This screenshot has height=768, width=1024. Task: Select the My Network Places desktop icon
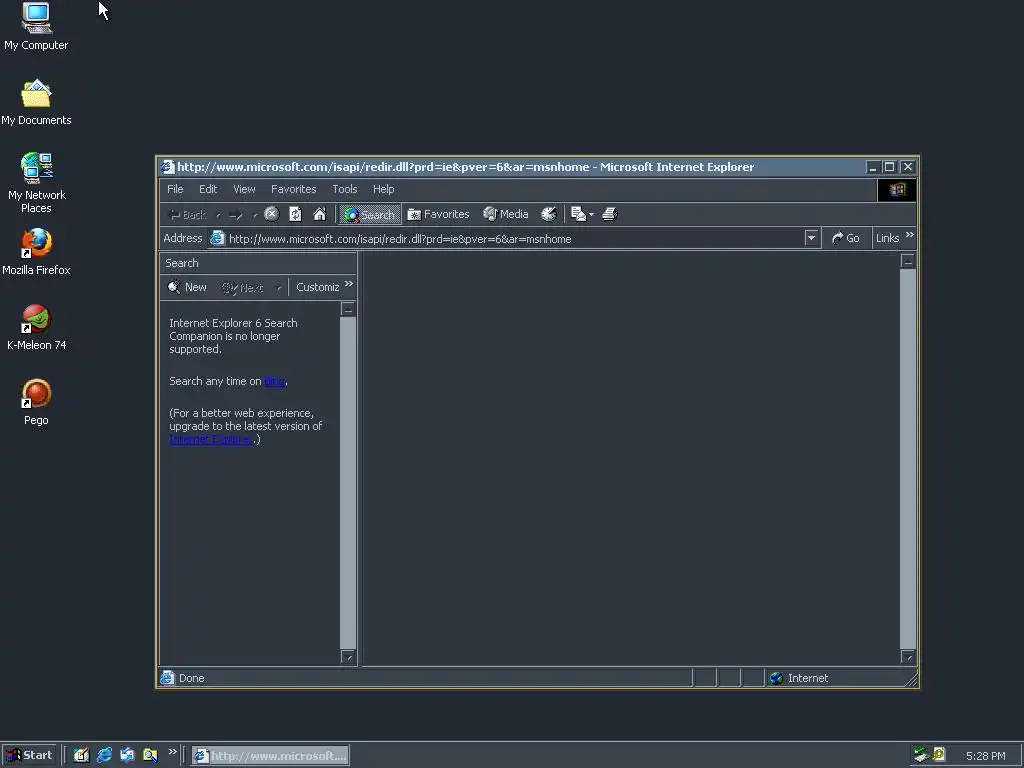pos(36,183)
